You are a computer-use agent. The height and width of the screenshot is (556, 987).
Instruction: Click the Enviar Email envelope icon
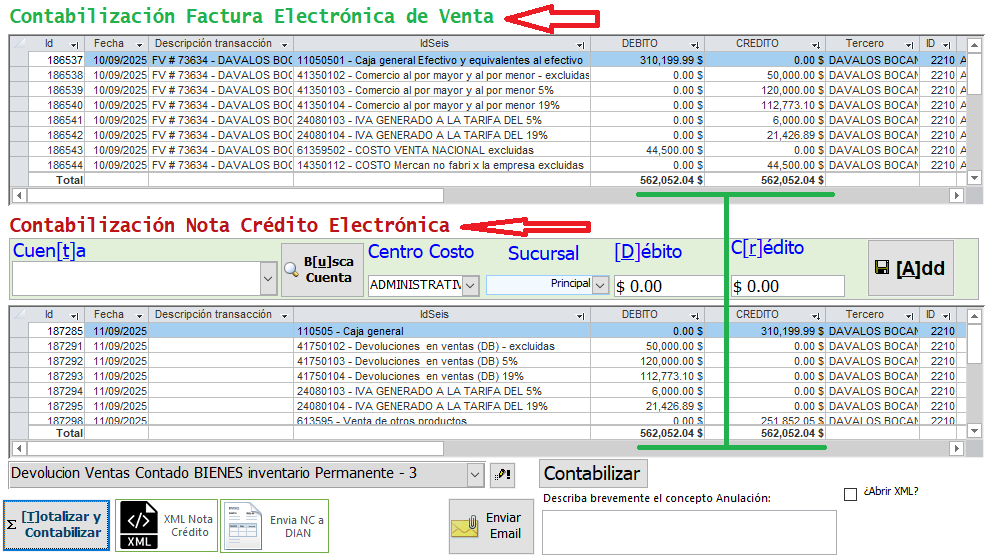(x=464, y=526)
